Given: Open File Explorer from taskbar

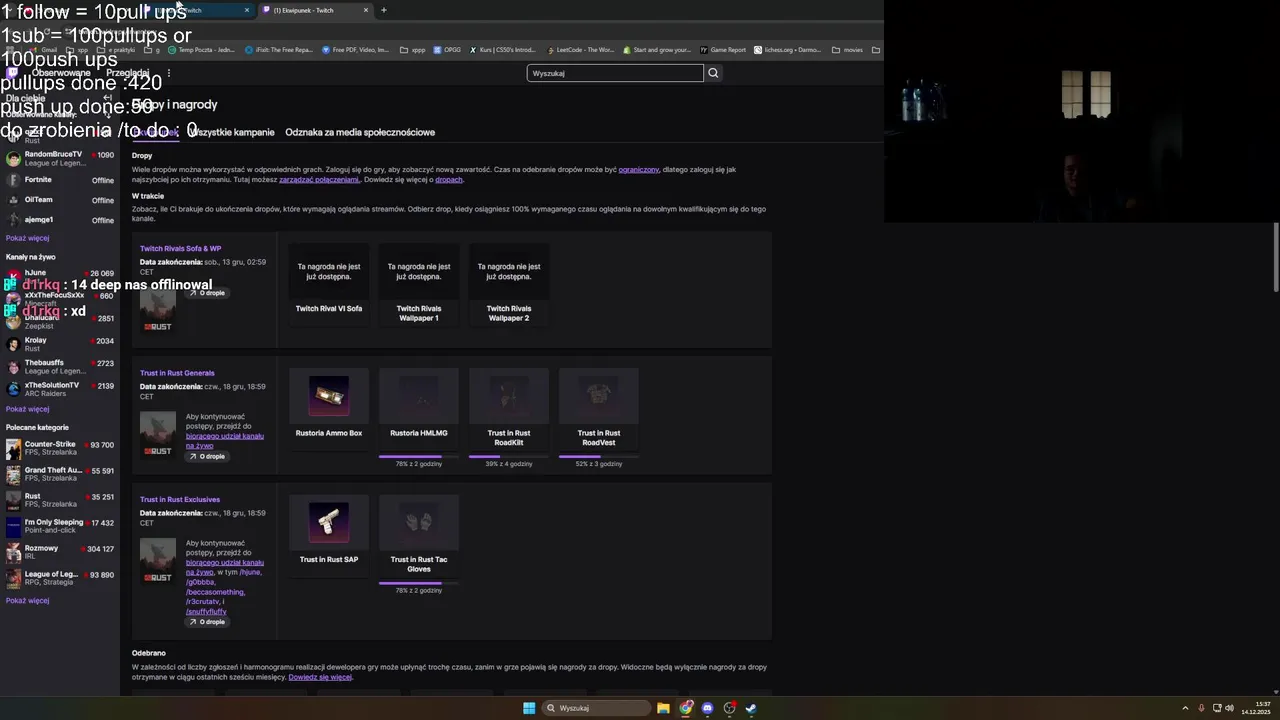Looking at the screenshot, I should (663, 708).
